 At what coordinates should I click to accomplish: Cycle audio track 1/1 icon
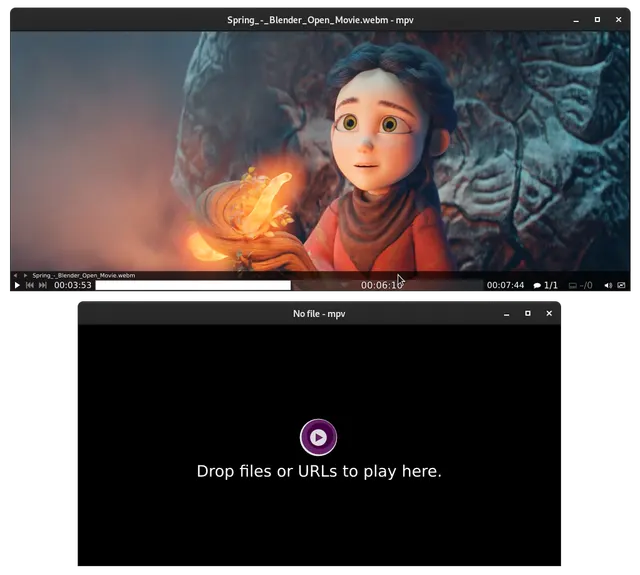click(x=545, y=285)
